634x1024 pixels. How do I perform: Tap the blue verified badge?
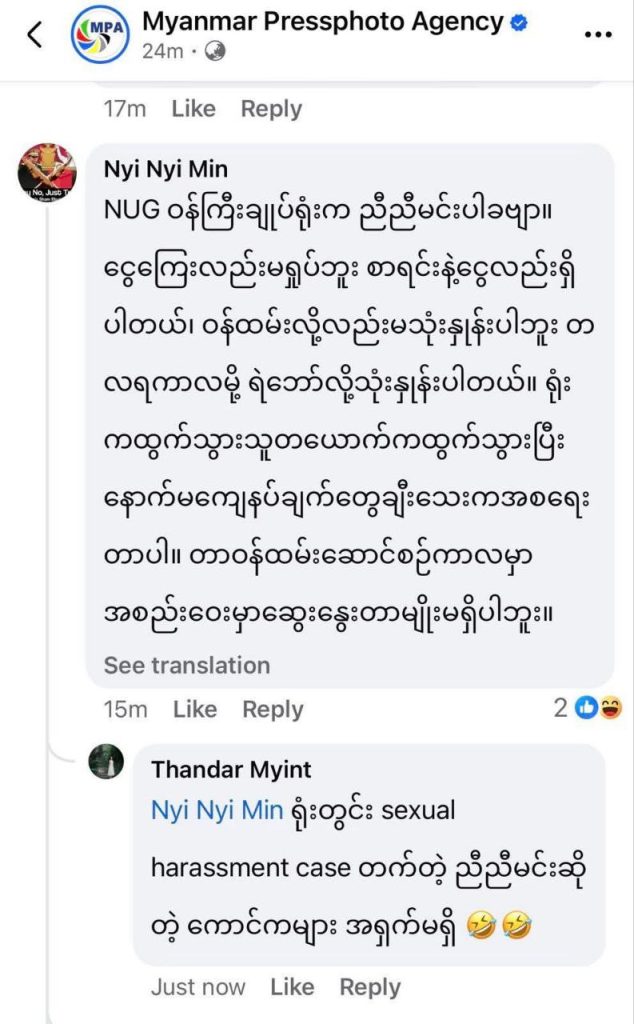[x=520, y=21]
